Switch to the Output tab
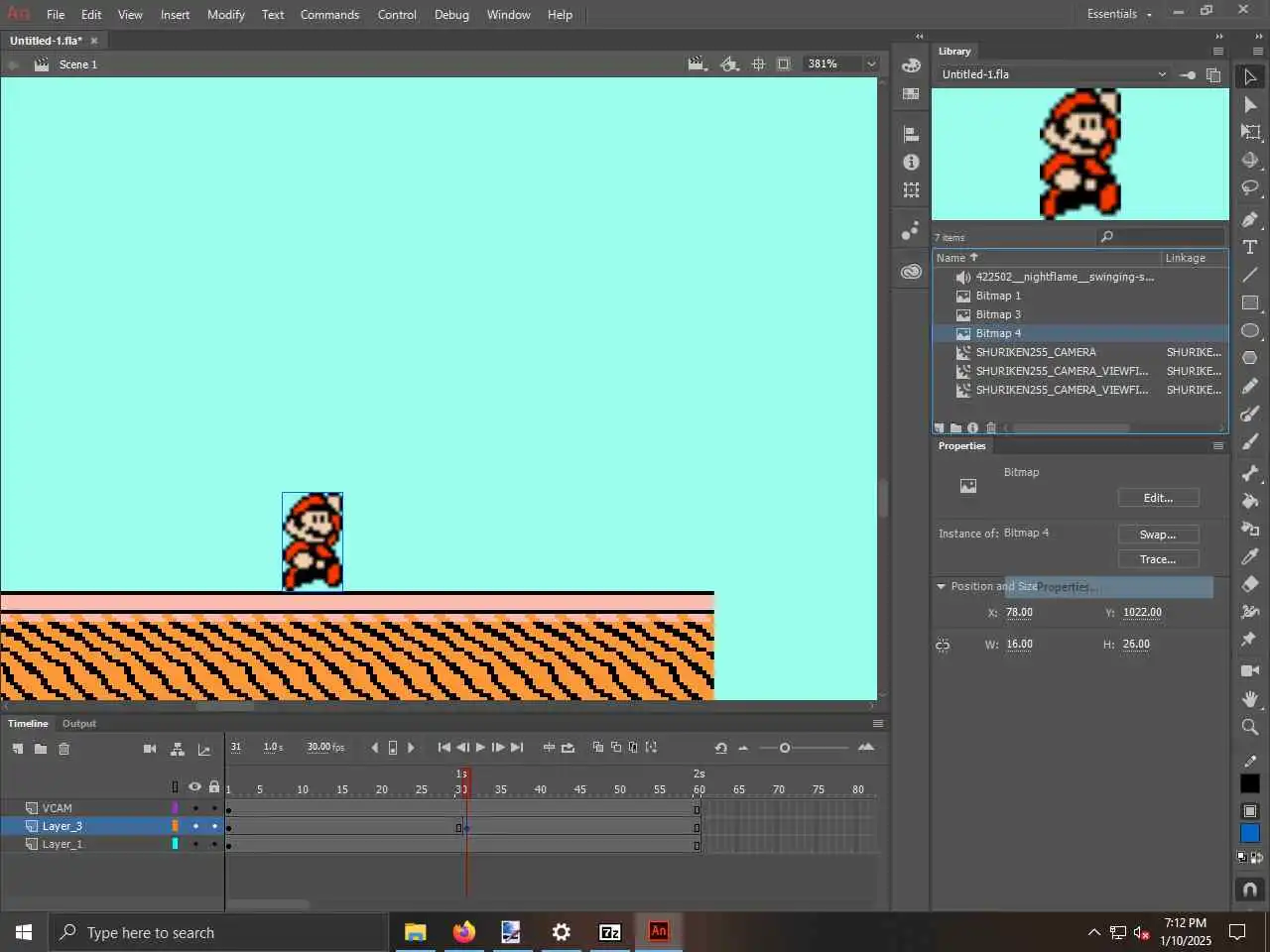1270x952 pixels. click(x=79, y=724)
